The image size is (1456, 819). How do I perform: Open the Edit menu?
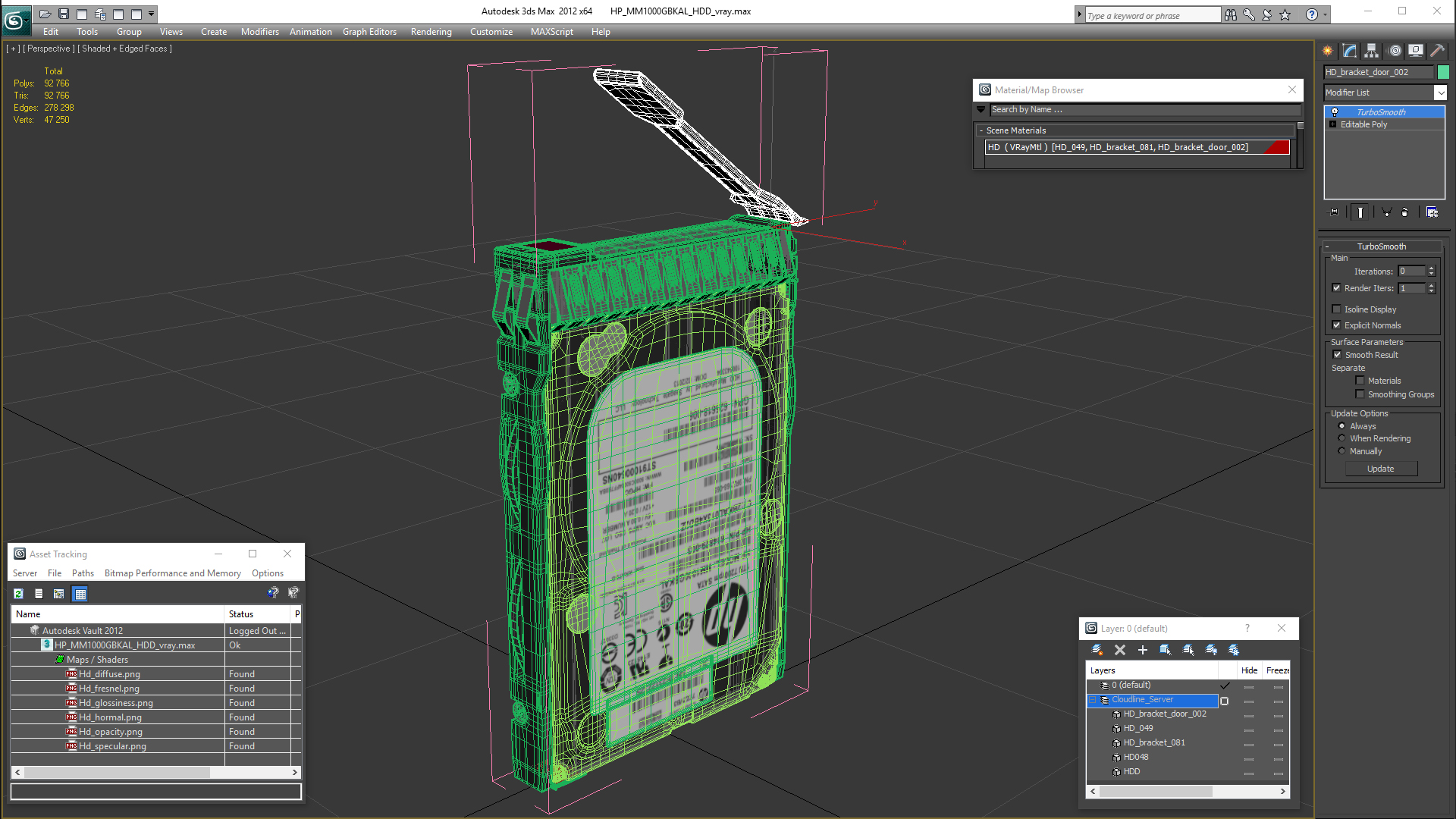(51, 32)
